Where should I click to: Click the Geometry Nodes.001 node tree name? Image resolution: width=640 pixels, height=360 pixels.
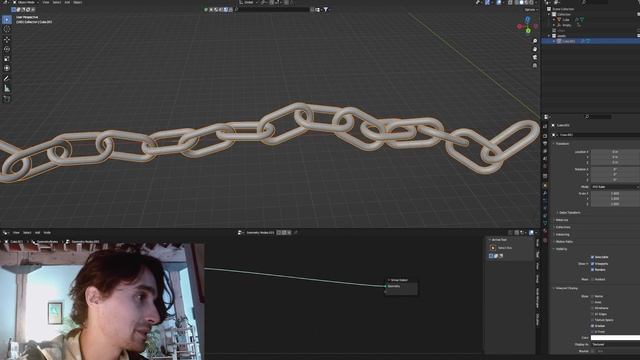260,233
